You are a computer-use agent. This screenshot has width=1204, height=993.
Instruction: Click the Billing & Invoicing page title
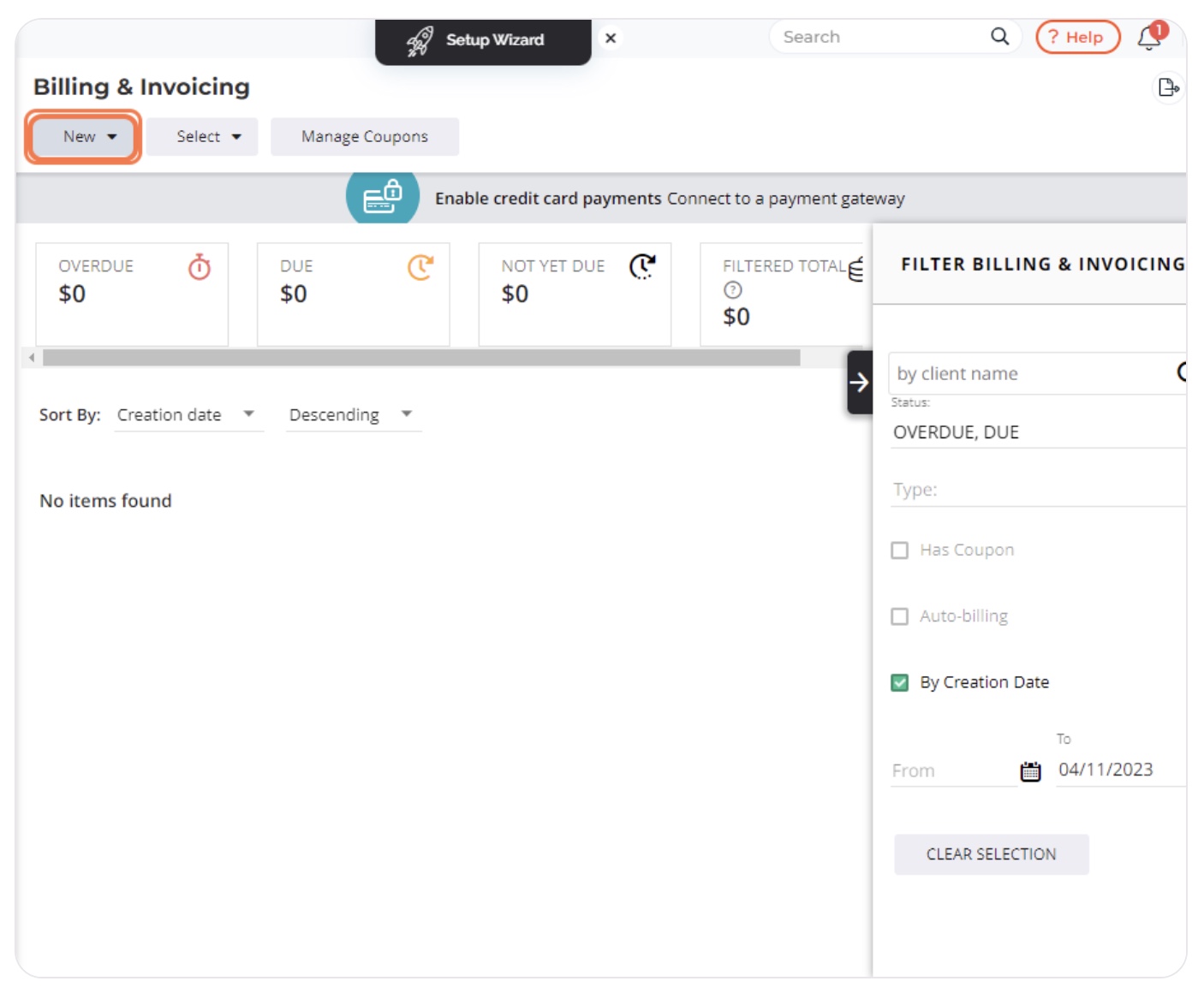click(x=141, y=87)
